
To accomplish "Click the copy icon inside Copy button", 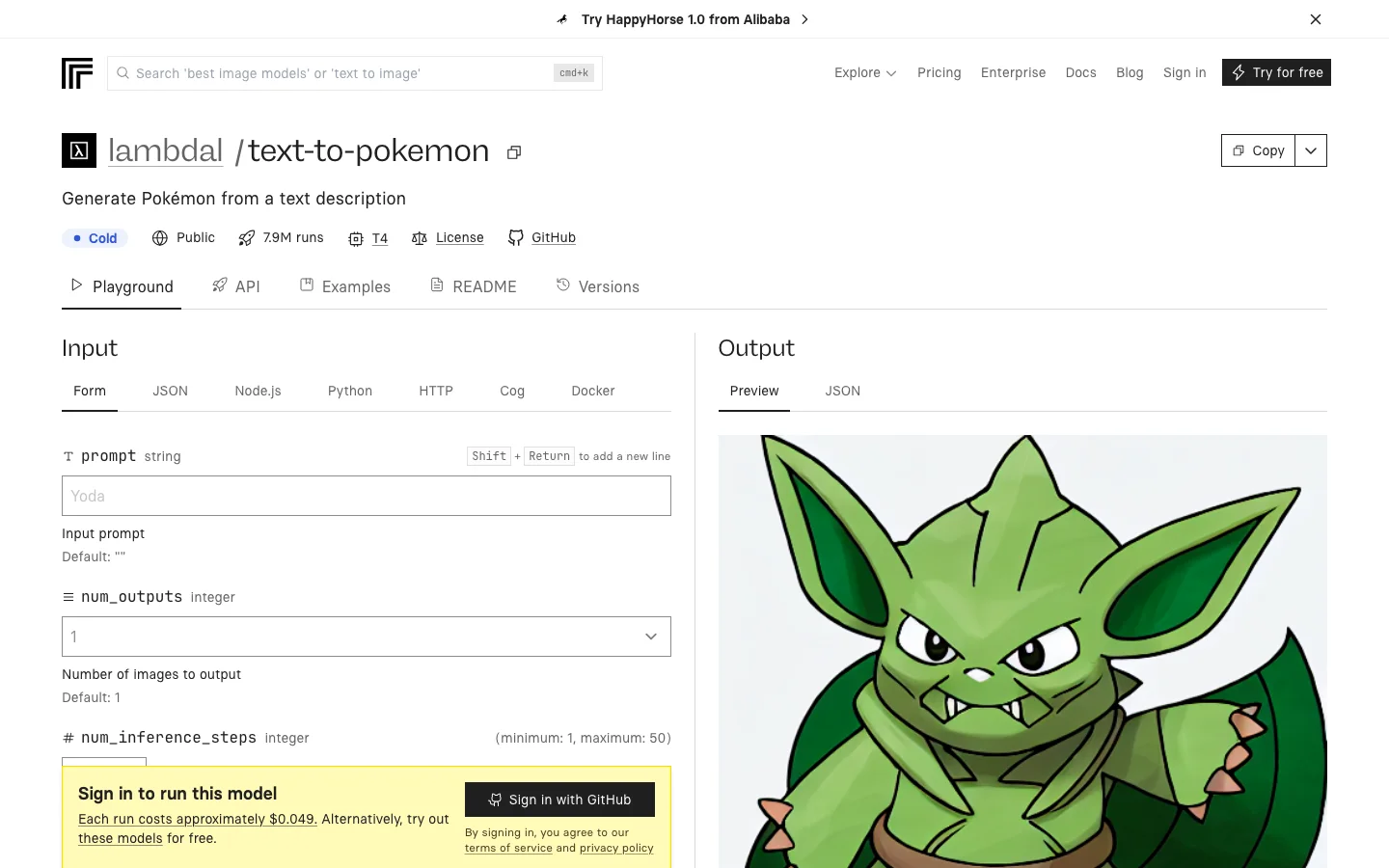I will point(1239,150).
